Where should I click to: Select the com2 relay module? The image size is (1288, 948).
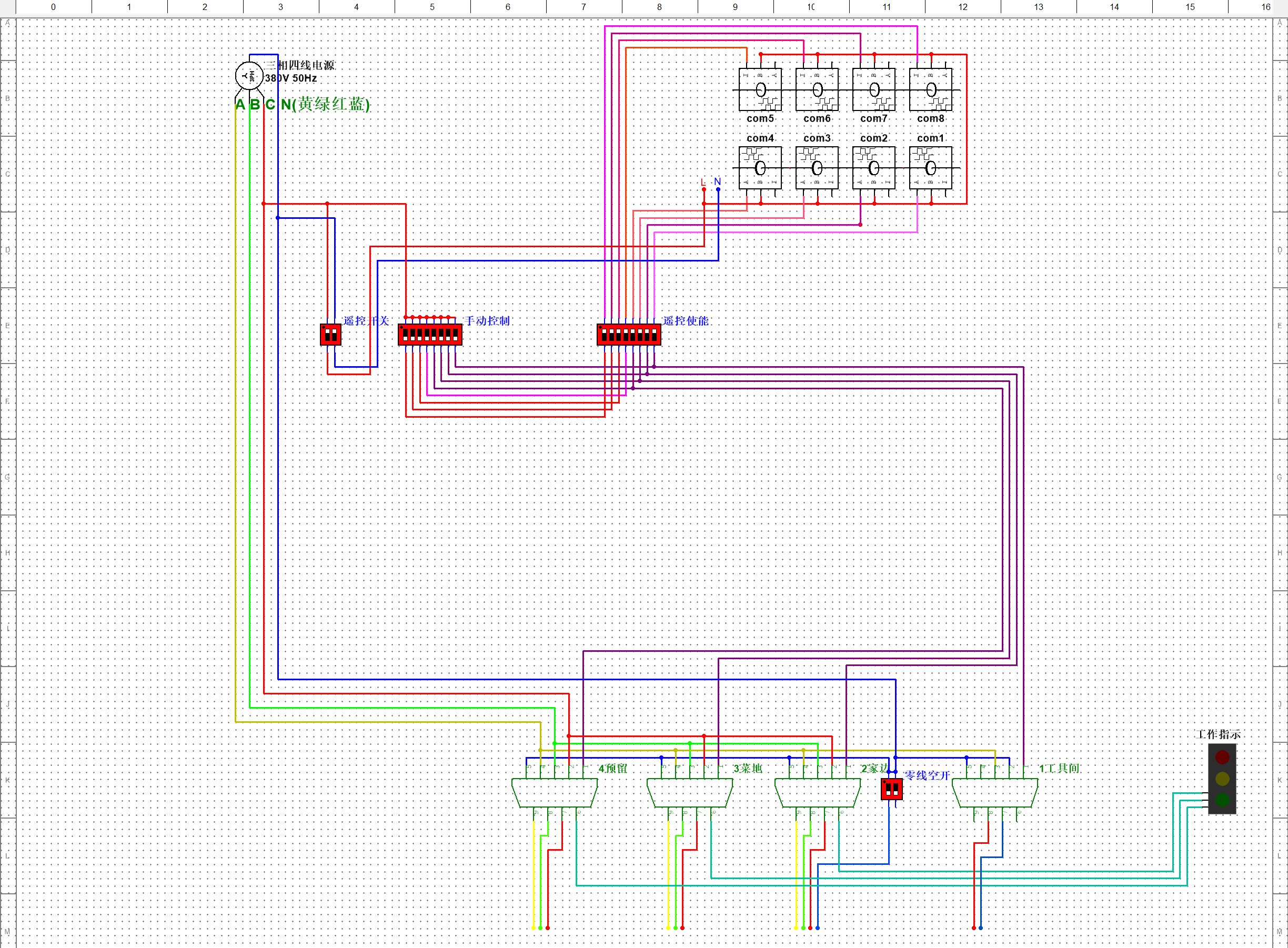[873, 168]
